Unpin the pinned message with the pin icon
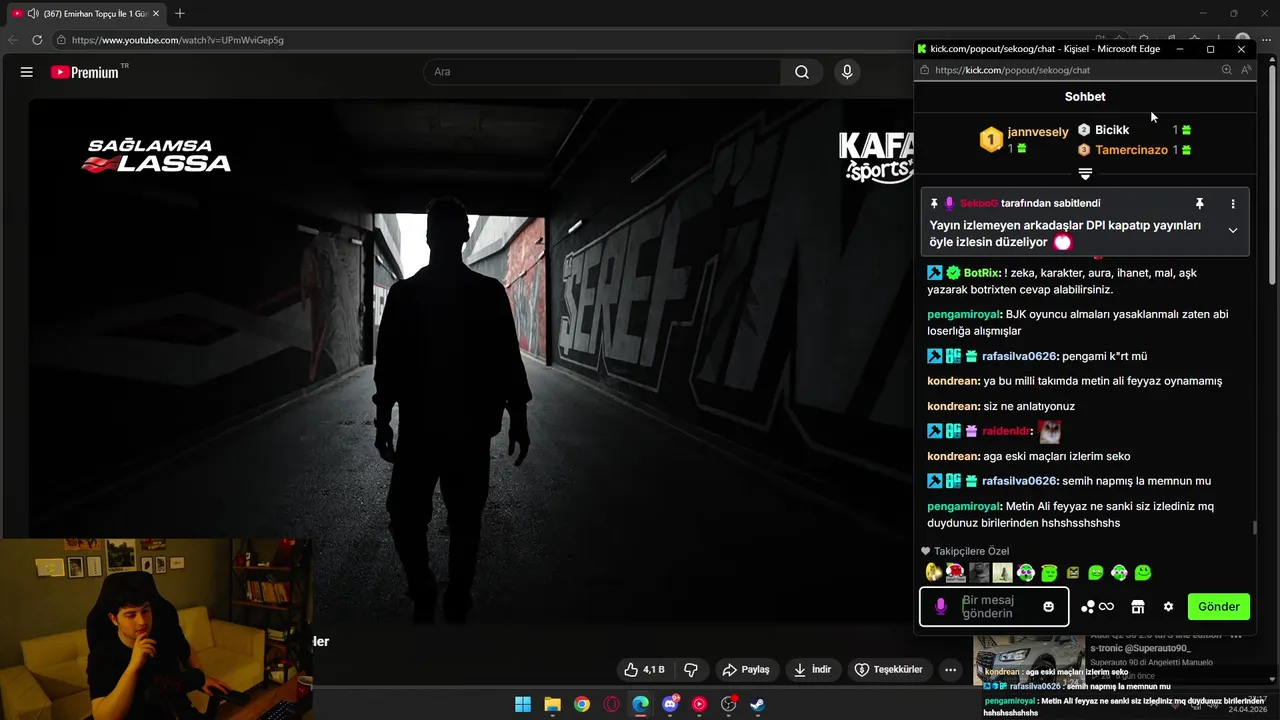Screen dimensions: 1280x720 pyautogui.click(x=1200, y=203)
